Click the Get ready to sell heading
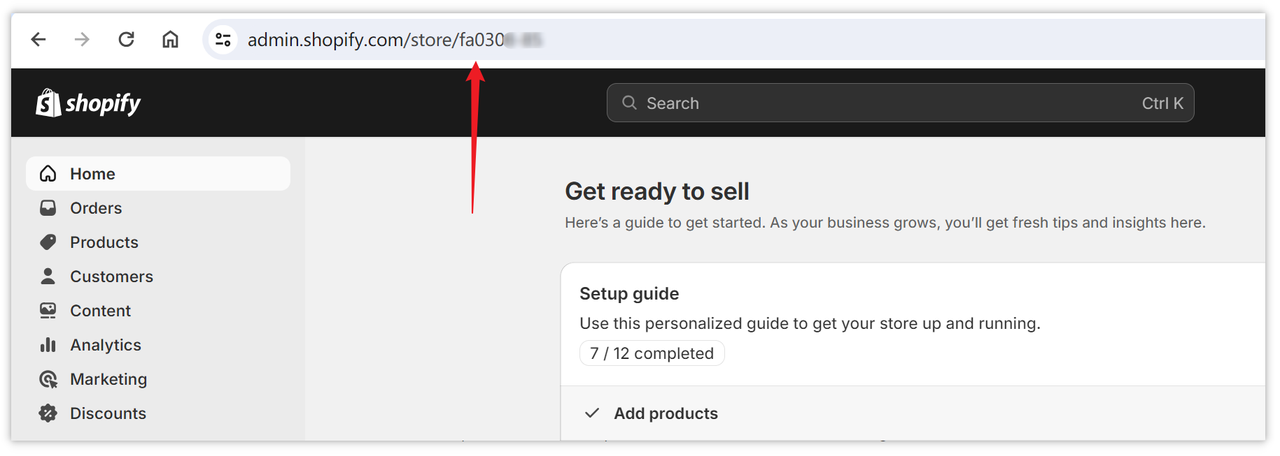1280x456 pixels. tap(657, 191)
